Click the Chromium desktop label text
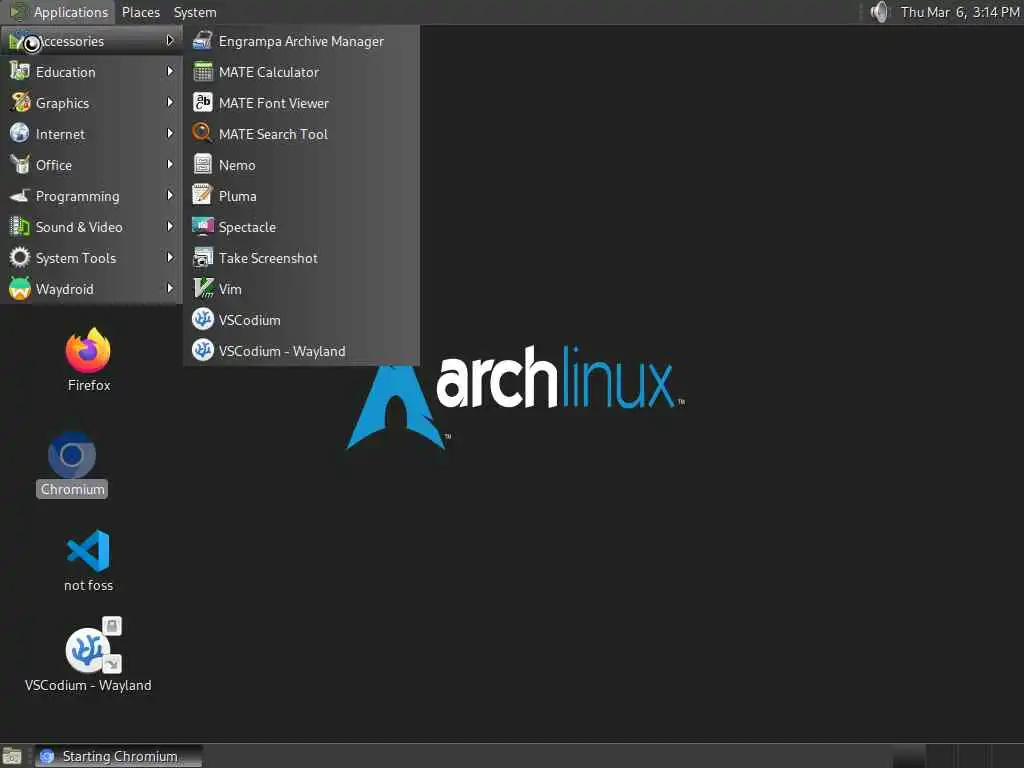The image size is (1024, 768). (72, 489)
